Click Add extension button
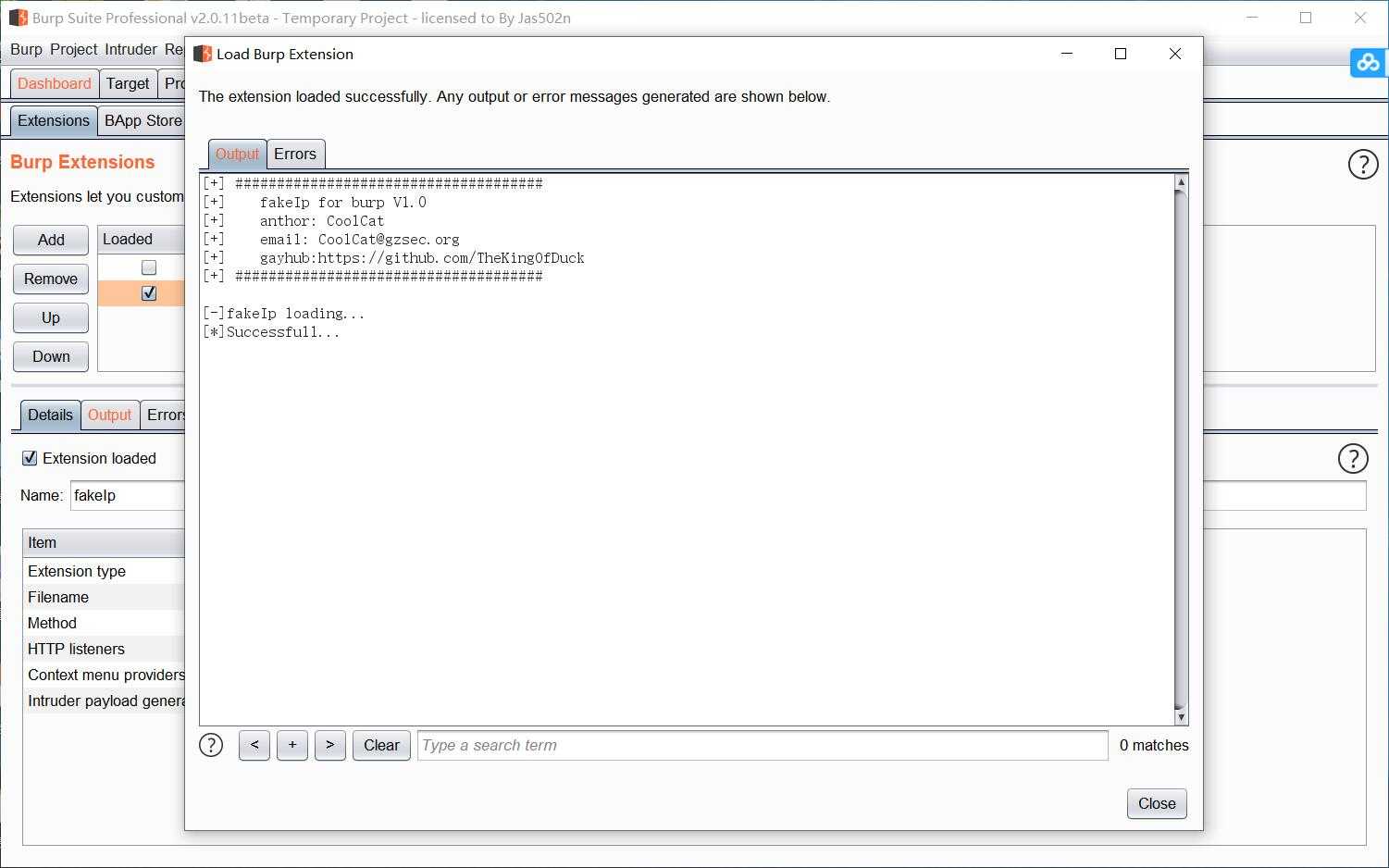The height and width of the screenshot is (868, 1389). point(51,240)
